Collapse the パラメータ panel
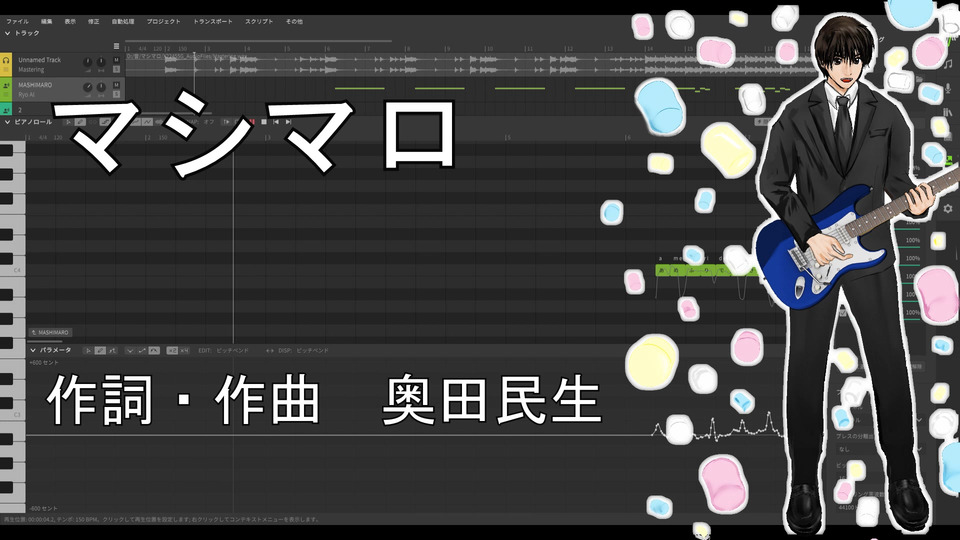The height and width of the screenshot is (540, 960). (32, 350)
